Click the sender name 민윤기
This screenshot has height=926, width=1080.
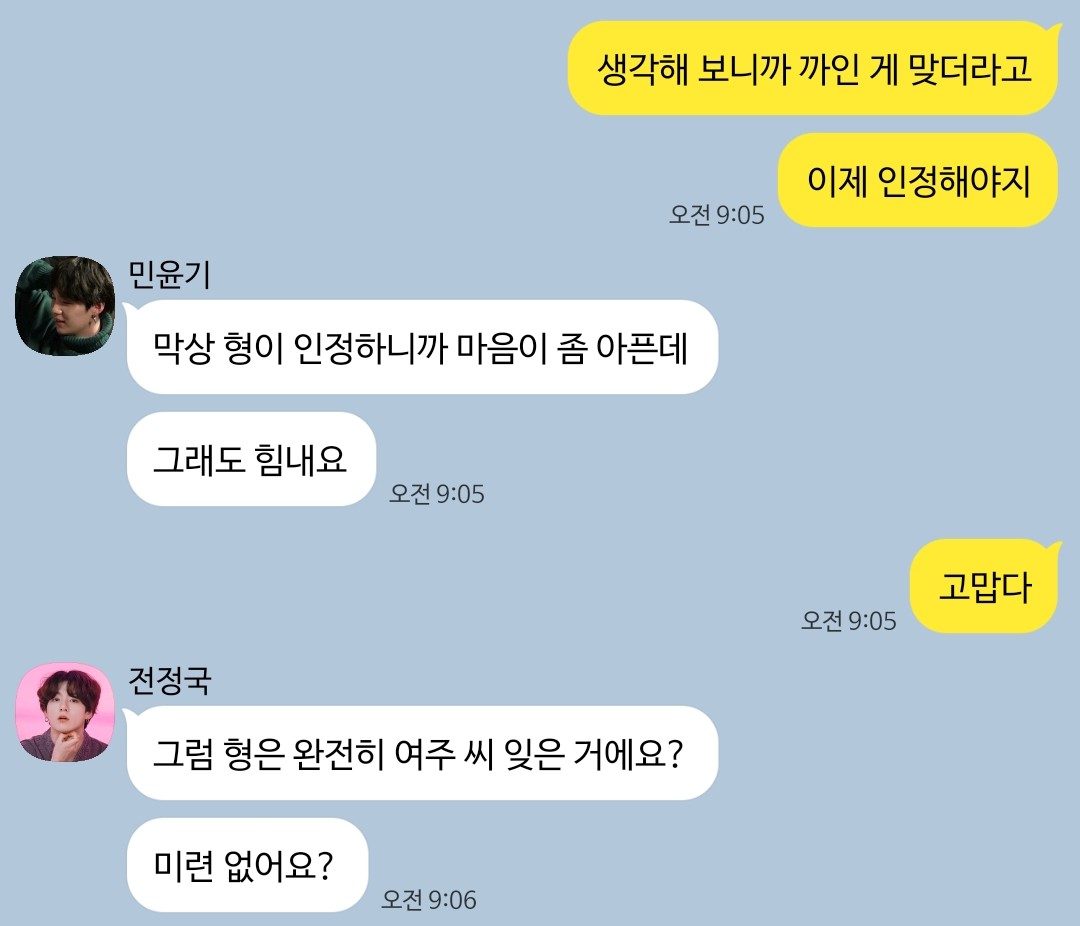(169, 275)
